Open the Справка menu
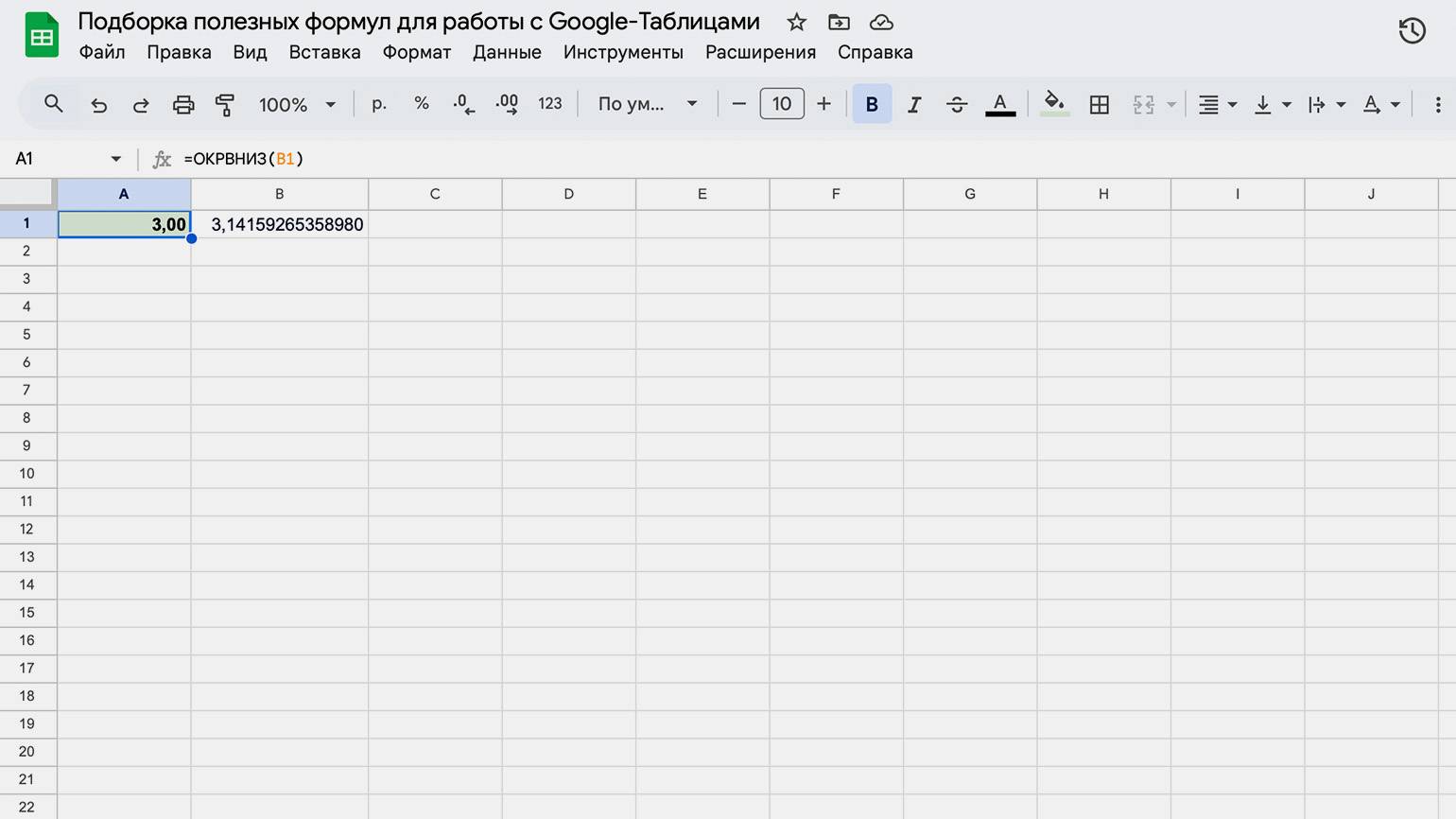Image resolution: width=1456 pixels, height=819 pixels. (875, 52)
